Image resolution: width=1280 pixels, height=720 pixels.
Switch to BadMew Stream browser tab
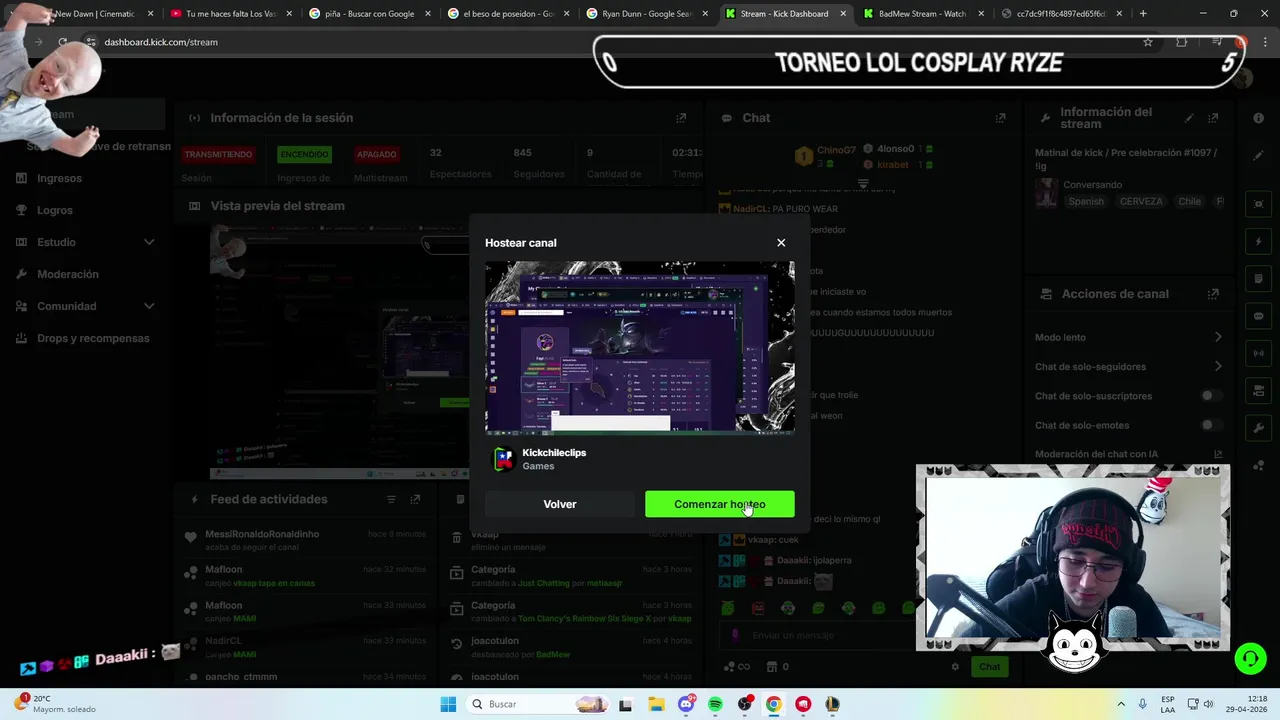(920, 14)
